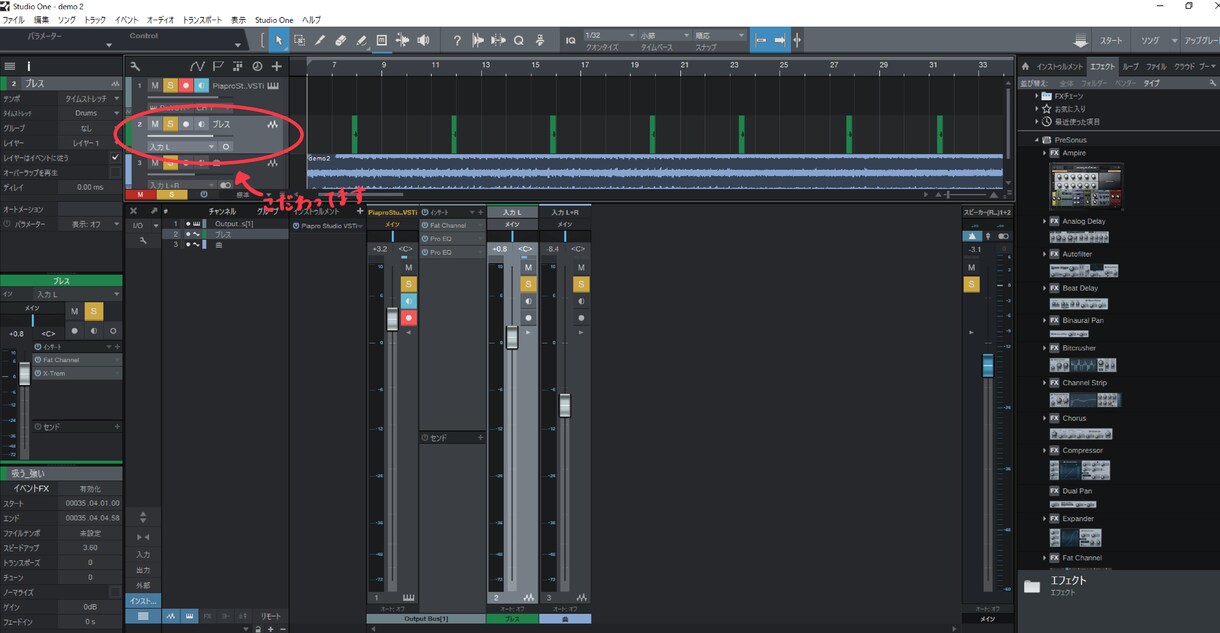Image resolution: width=1220 pixels, height=633 pixels.
Task: Click the download arrow icon near Start
Action: coord(1081,40)
